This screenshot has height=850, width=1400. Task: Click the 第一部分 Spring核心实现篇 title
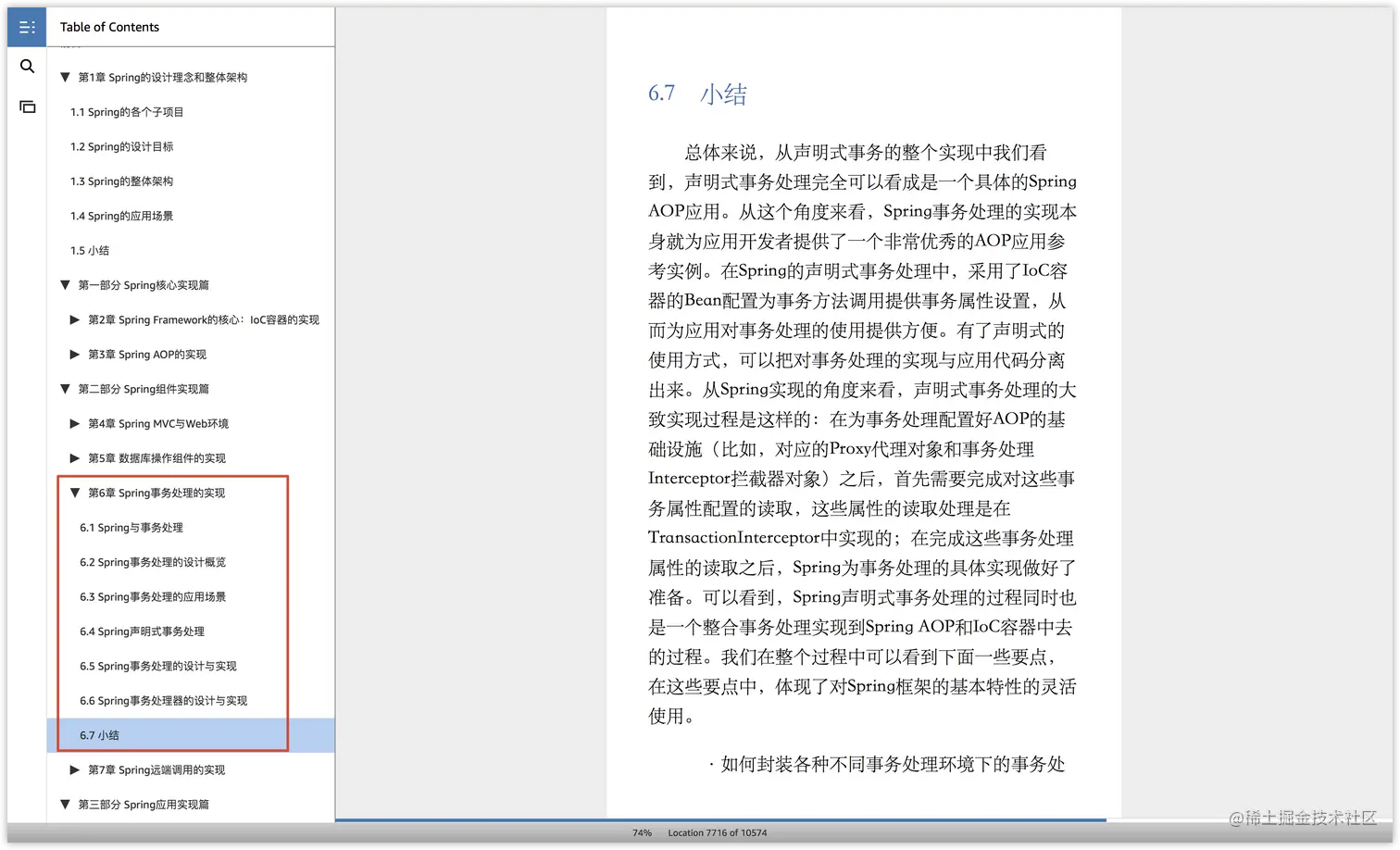click(x=144, y=285)
